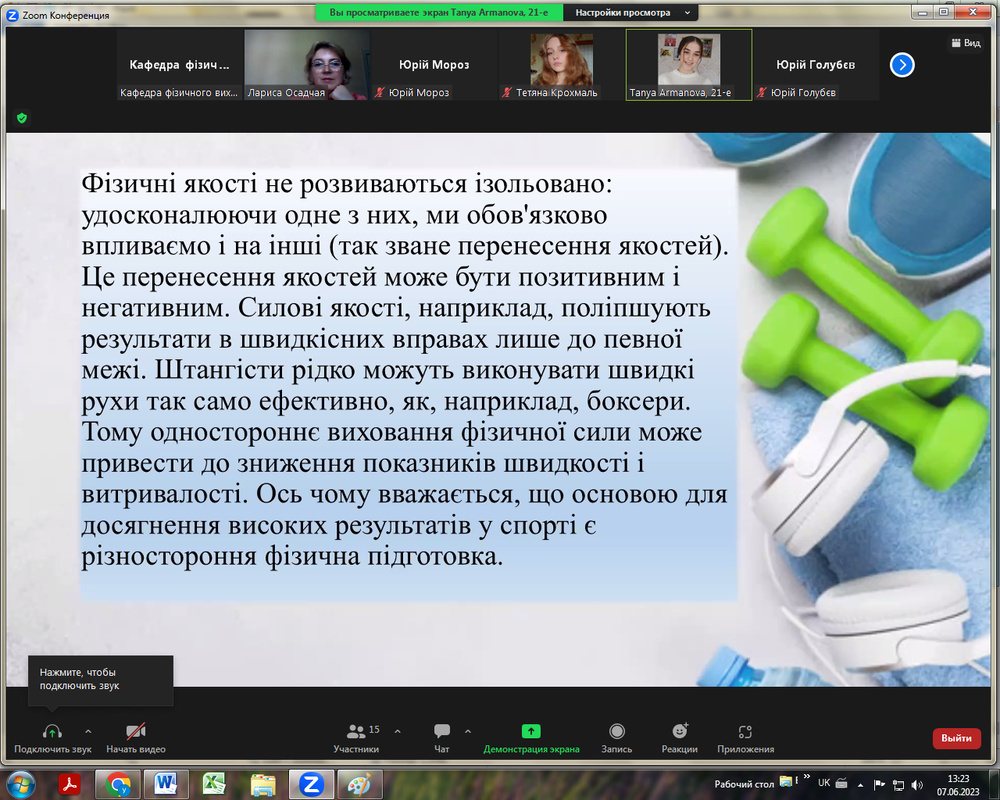Click the keyboard icon in the language bar
Image resolution: width=1000 pixels, height=800 pixels.
[x=841, y=783]
